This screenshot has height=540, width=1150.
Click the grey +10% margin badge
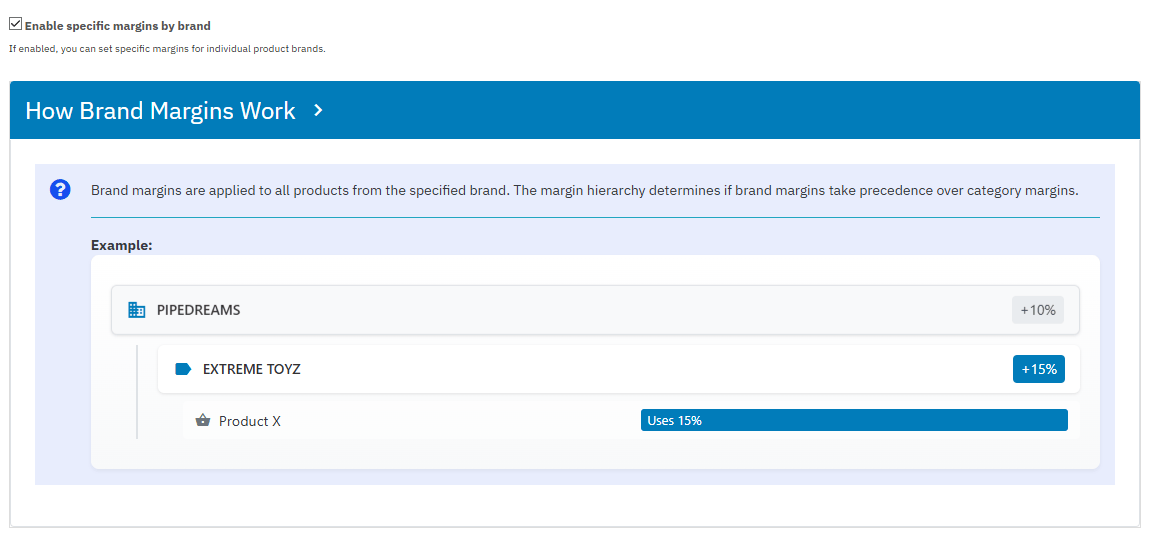pyautogui.click(x=1037, y=310)
